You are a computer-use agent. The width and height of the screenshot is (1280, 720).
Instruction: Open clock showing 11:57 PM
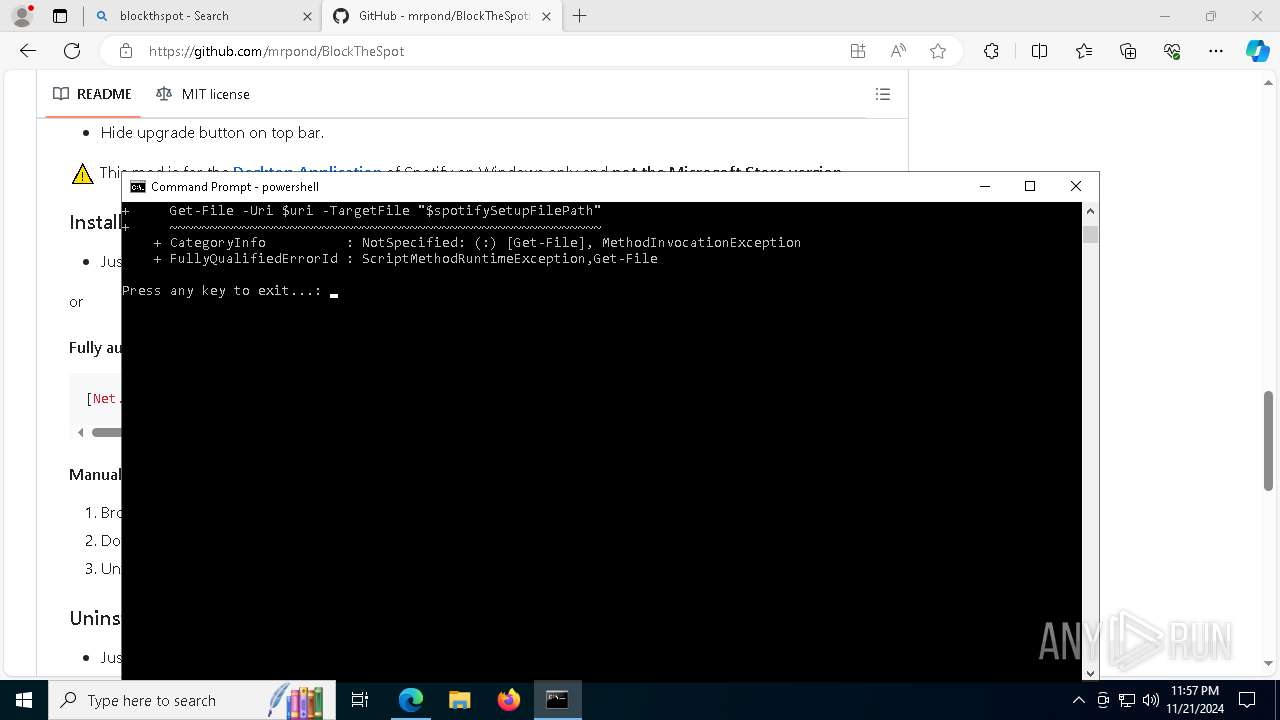tap(1195, 700)
